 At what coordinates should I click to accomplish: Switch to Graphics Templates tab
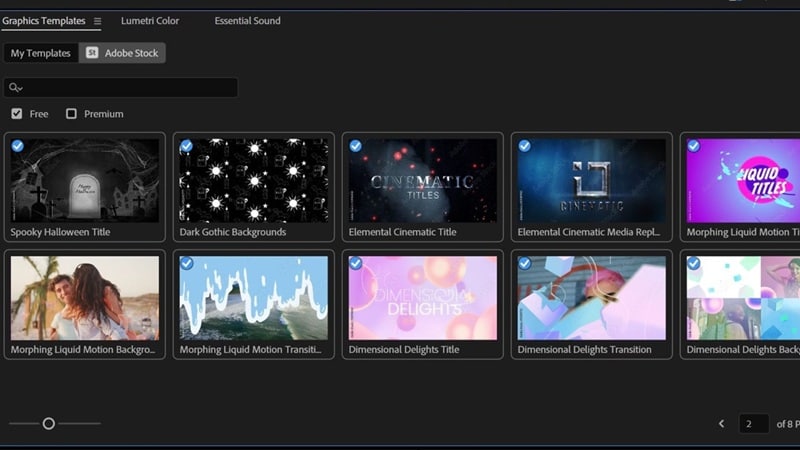pyautogui.click(x=44, y=21)
